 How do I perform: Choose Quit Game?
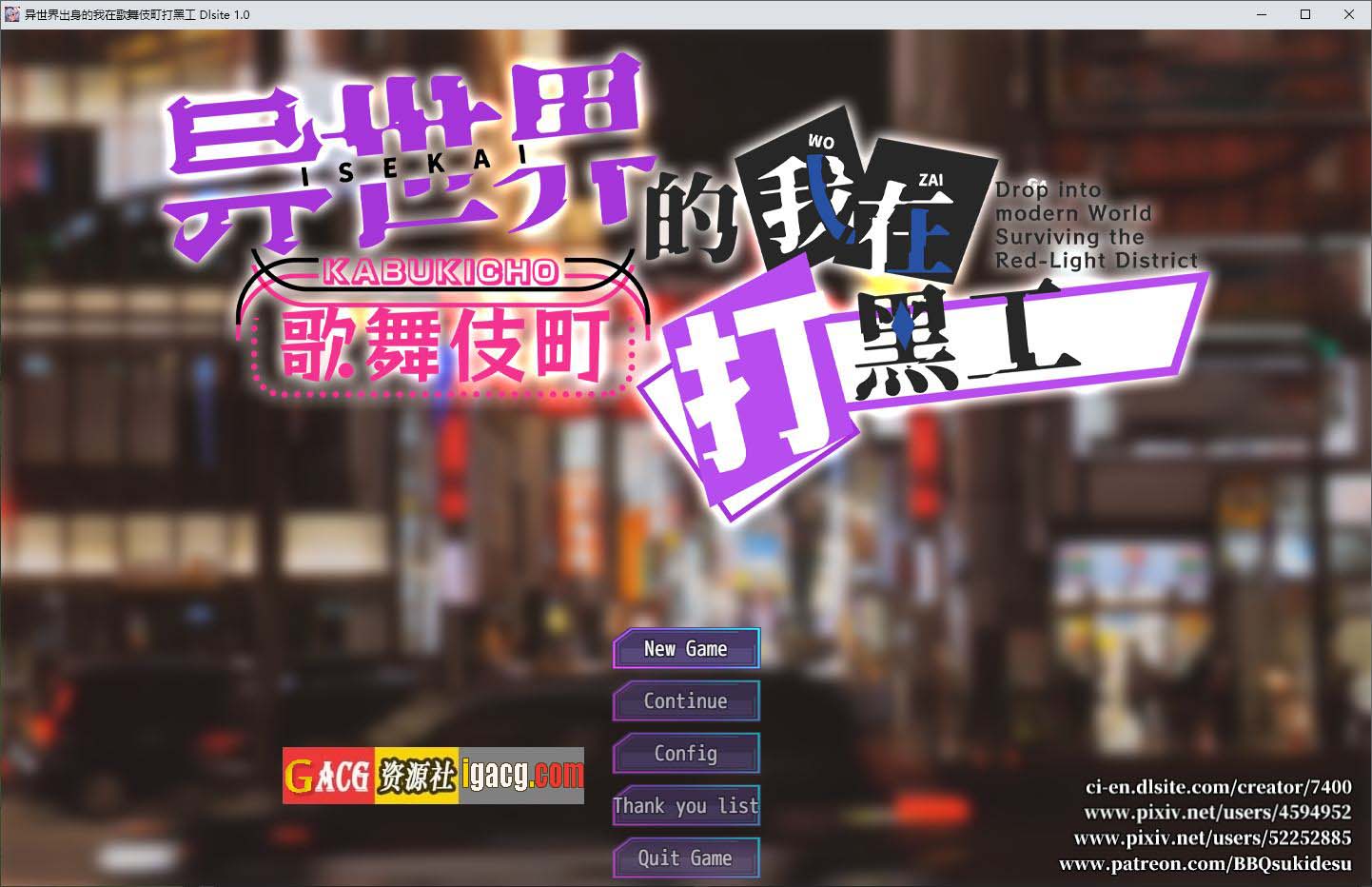point(685,858)
